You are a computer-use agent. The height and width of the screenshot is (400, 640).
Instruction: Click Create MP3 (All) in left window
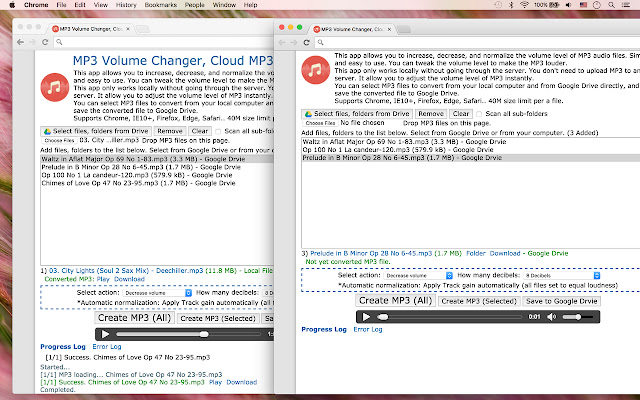coord(135,318)
